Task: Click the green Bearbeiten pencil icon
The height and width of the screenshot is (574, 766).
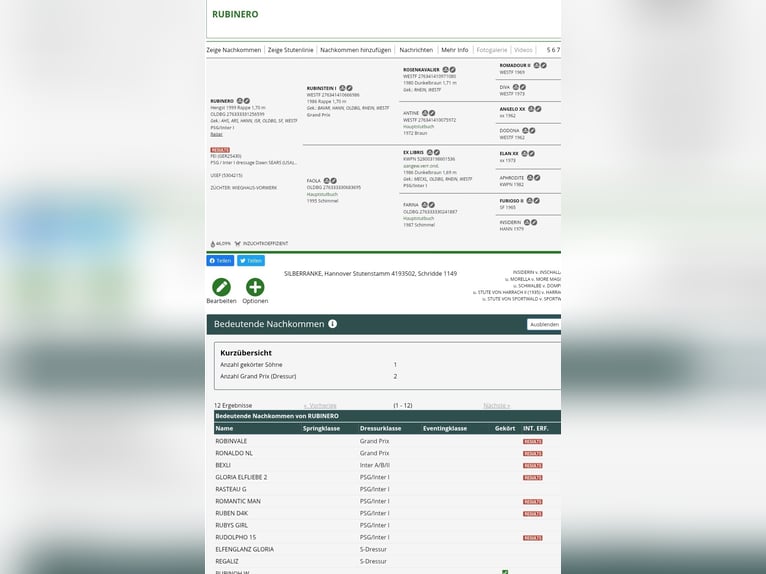Action: pos(221,287)
